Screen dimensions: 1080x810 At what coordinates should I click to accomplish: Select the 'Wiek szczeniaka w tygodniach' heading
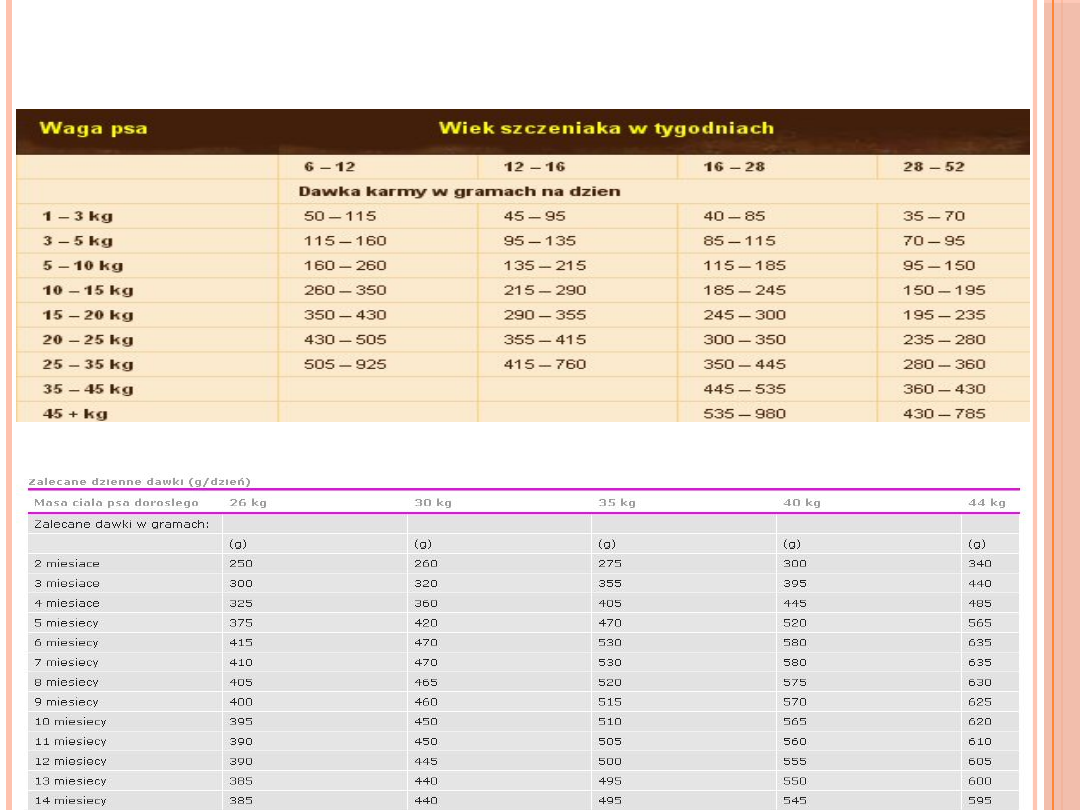(x=606, y=128)
